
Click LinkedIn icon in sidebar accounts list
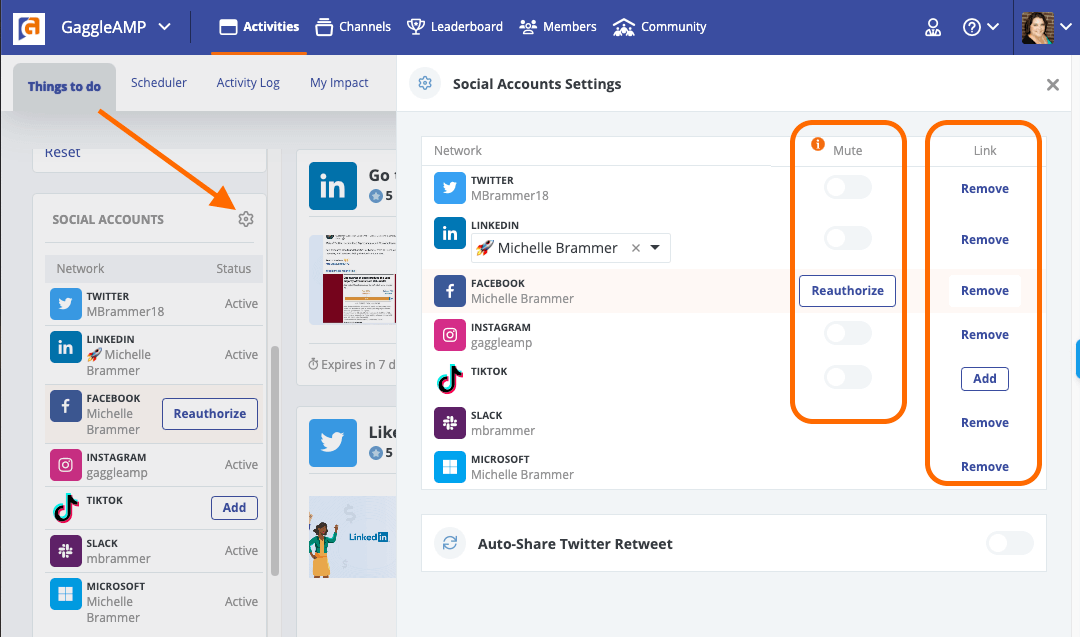pos(65,346)
